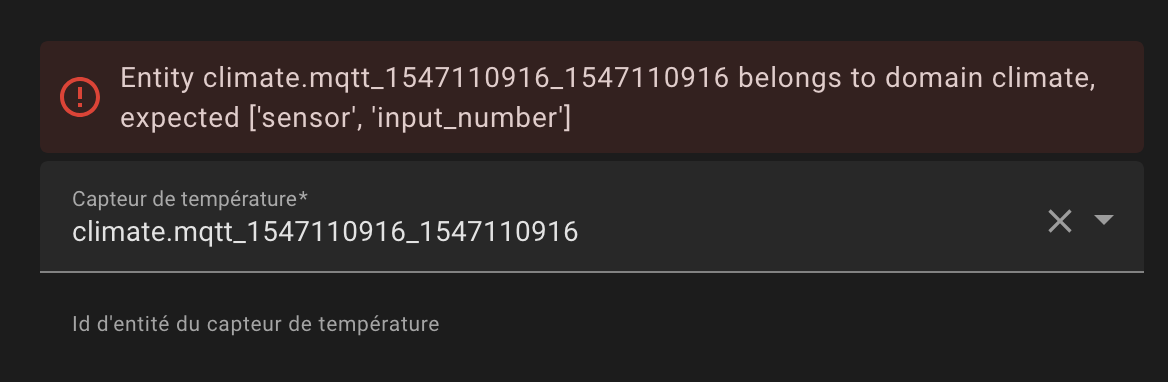Click the helper text 'Id d'entité du capteur'
This screenshot has width=1168, height=382.
click(181, 325)
